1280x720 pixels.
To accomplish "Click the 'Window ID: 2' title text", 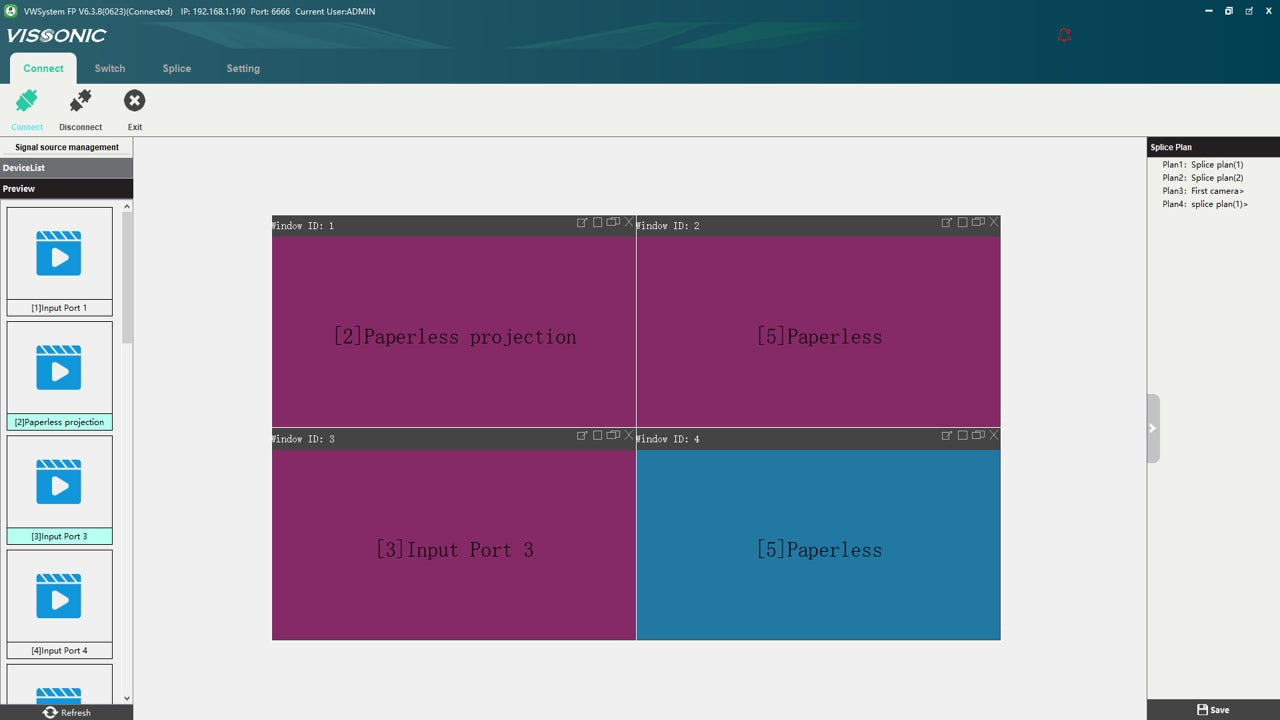I will click(x=668, y=226).
